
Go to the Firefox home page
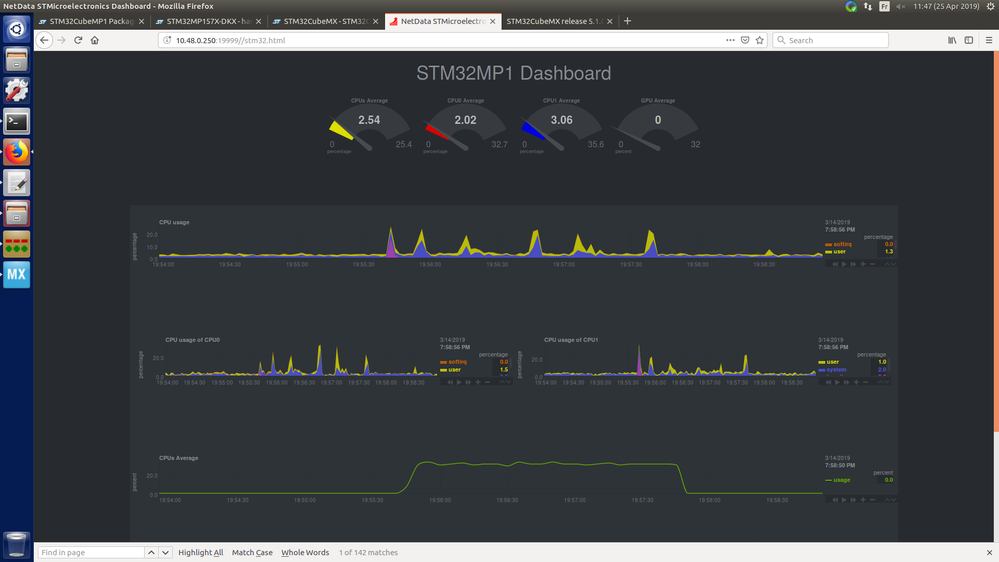pos(94,40)
